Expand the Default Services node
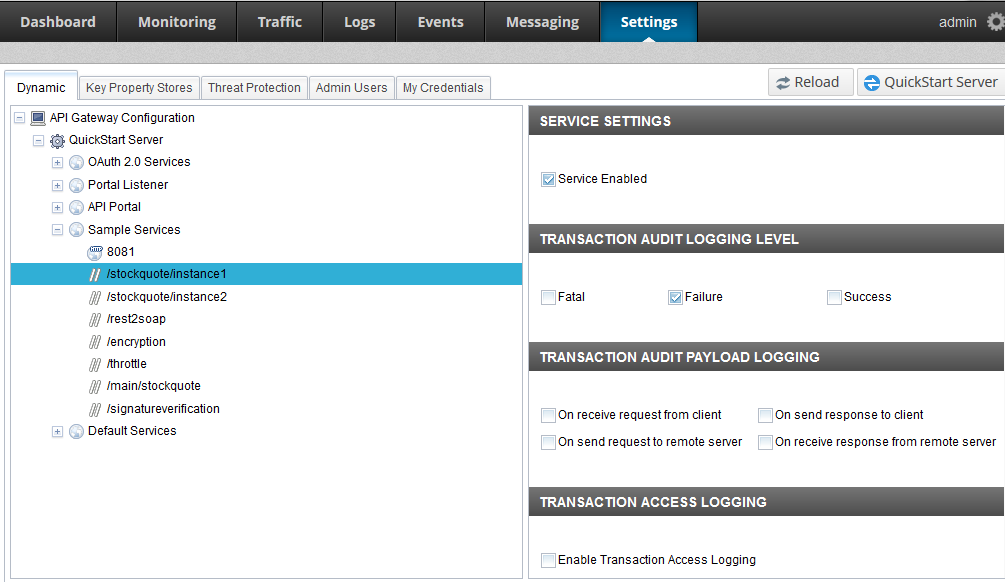Image resolution: width=1005 pixels, height=582 pixels. [57, 431]
